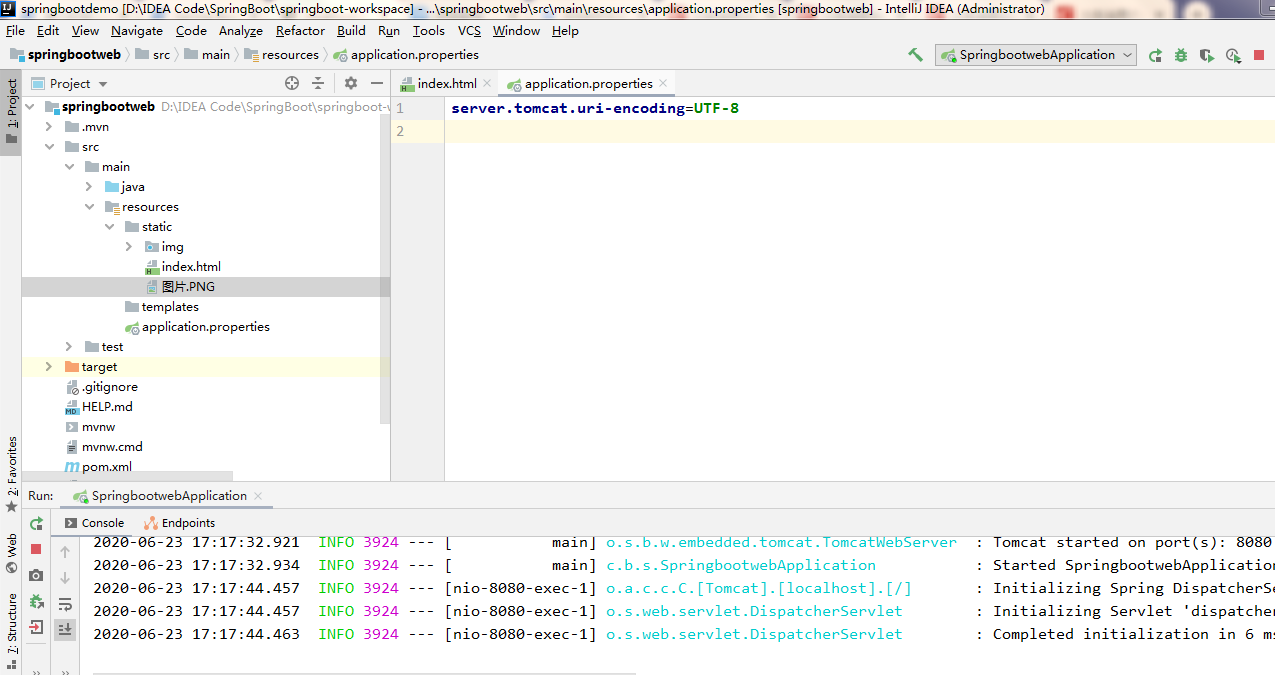Open Project panel settings gear
The width and height of the screenshot is (1275, 675).
pyautogui.click(x=351, y=83)
